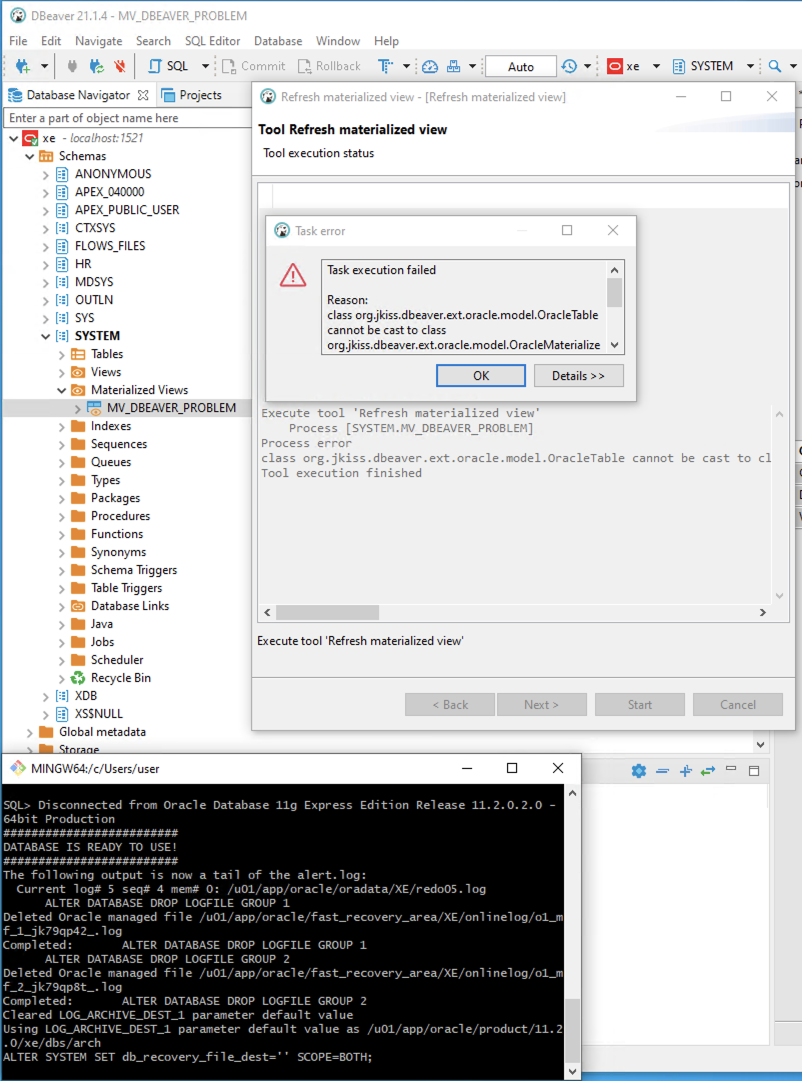Click Cancel in the Refresh materialized view wizard
Screen dimensions: 802x1081
(x=737, y=704)
